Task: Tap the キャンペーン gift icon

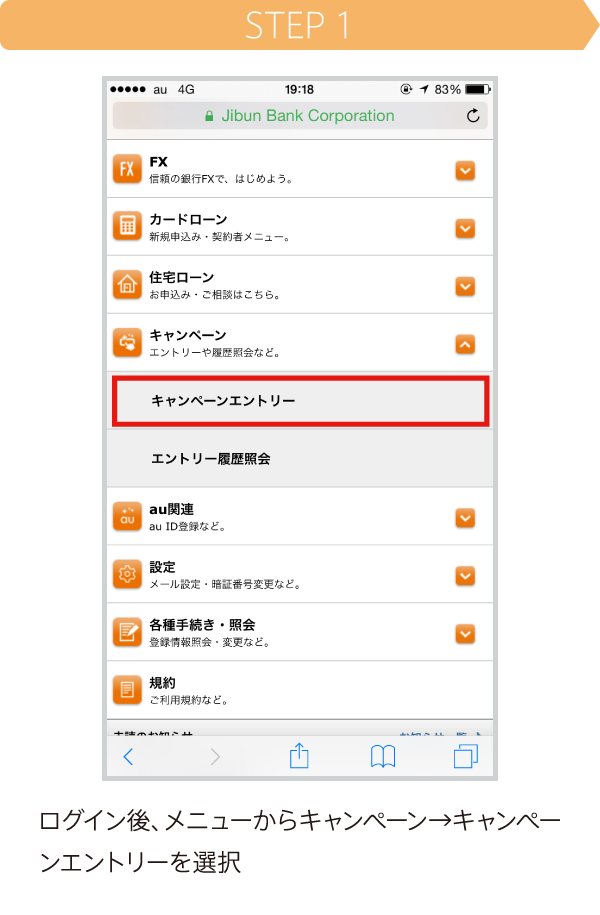Action: tap(127, 342)
